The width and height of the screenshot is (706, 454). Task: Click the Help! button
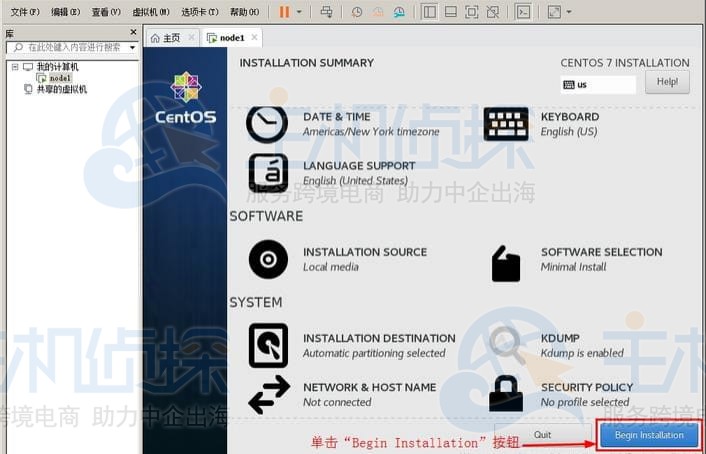[x=667, y=82]
